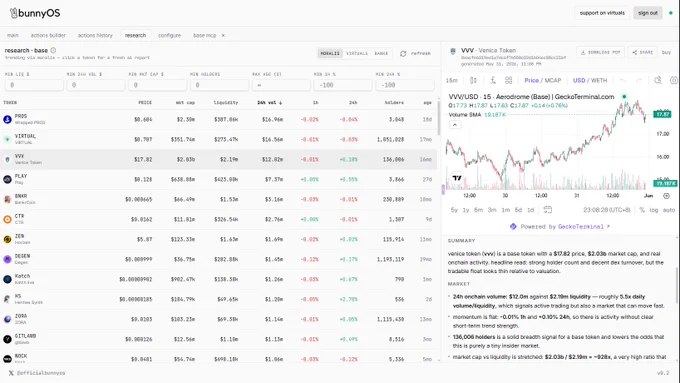This screenshot has width=680, height=383.
Task: Switch chart to MCAP mode
Action: (x=553, y=80)
